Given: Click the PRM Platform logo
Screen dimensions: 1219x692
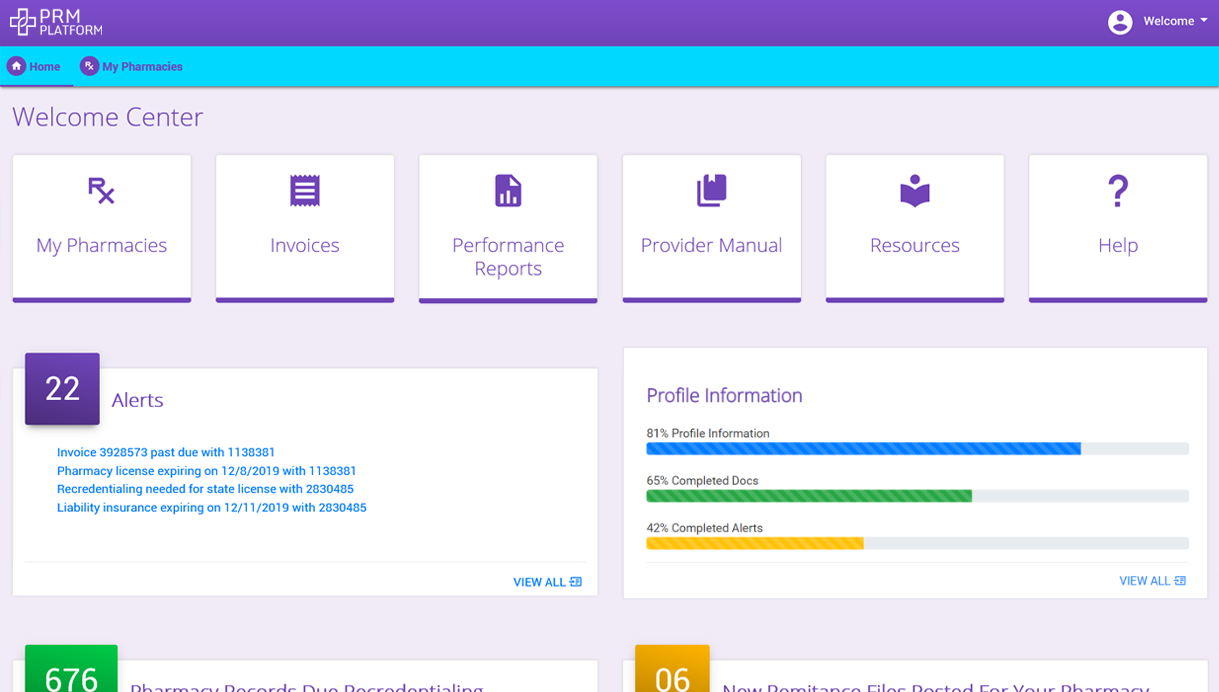Looking at the screenshot, I should (57, 21).
